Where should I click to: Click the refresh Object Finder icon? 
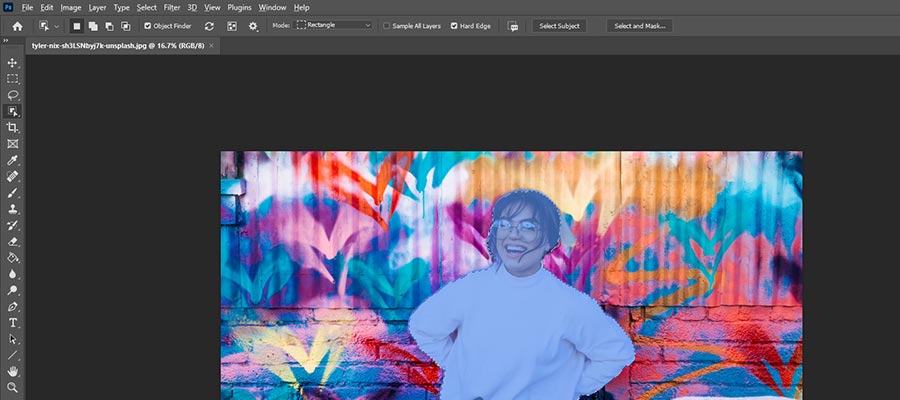[209, 25]
